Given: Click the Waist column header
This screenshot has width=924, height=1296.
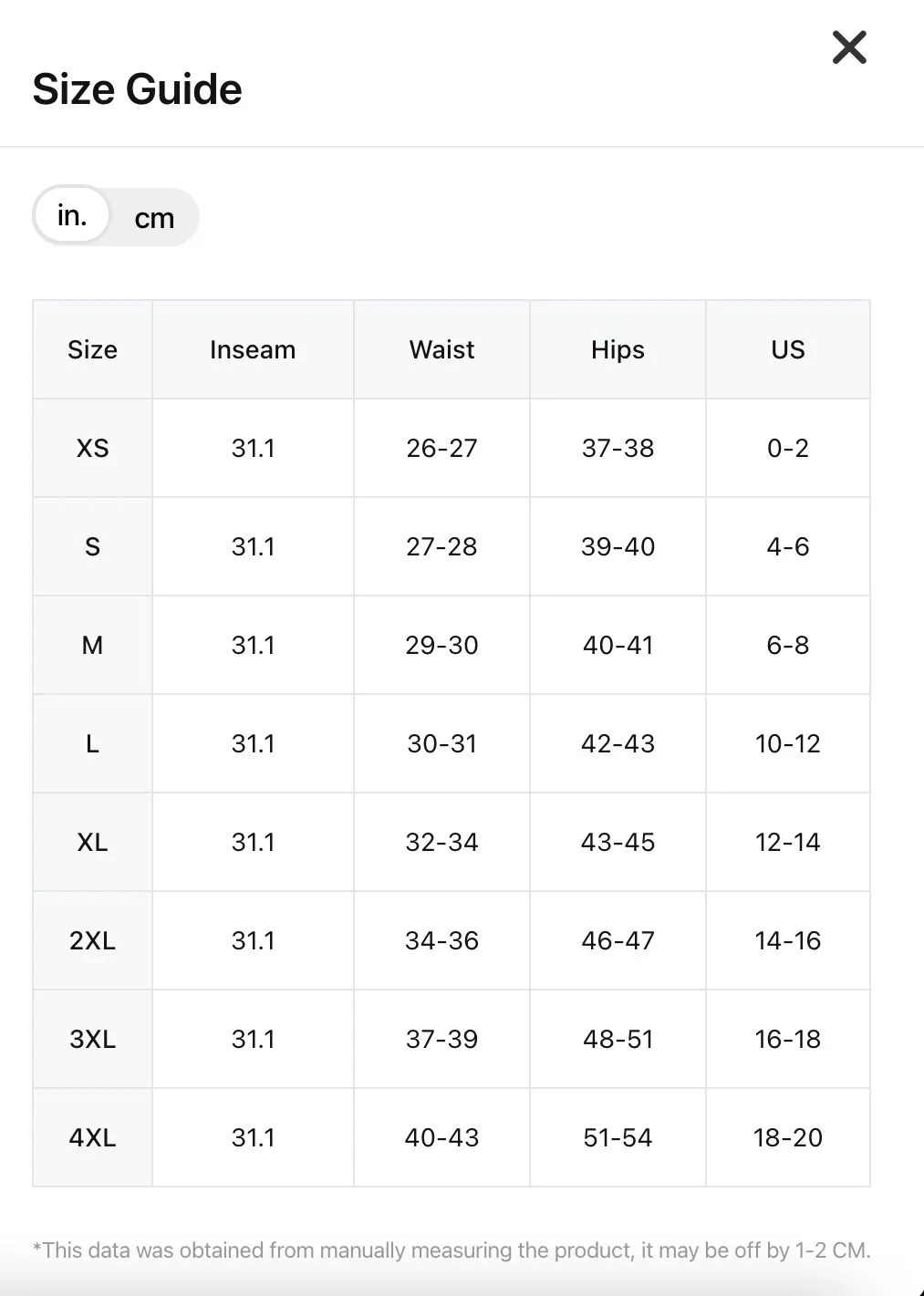Looking at the screenshot, I should click(441, 349).
